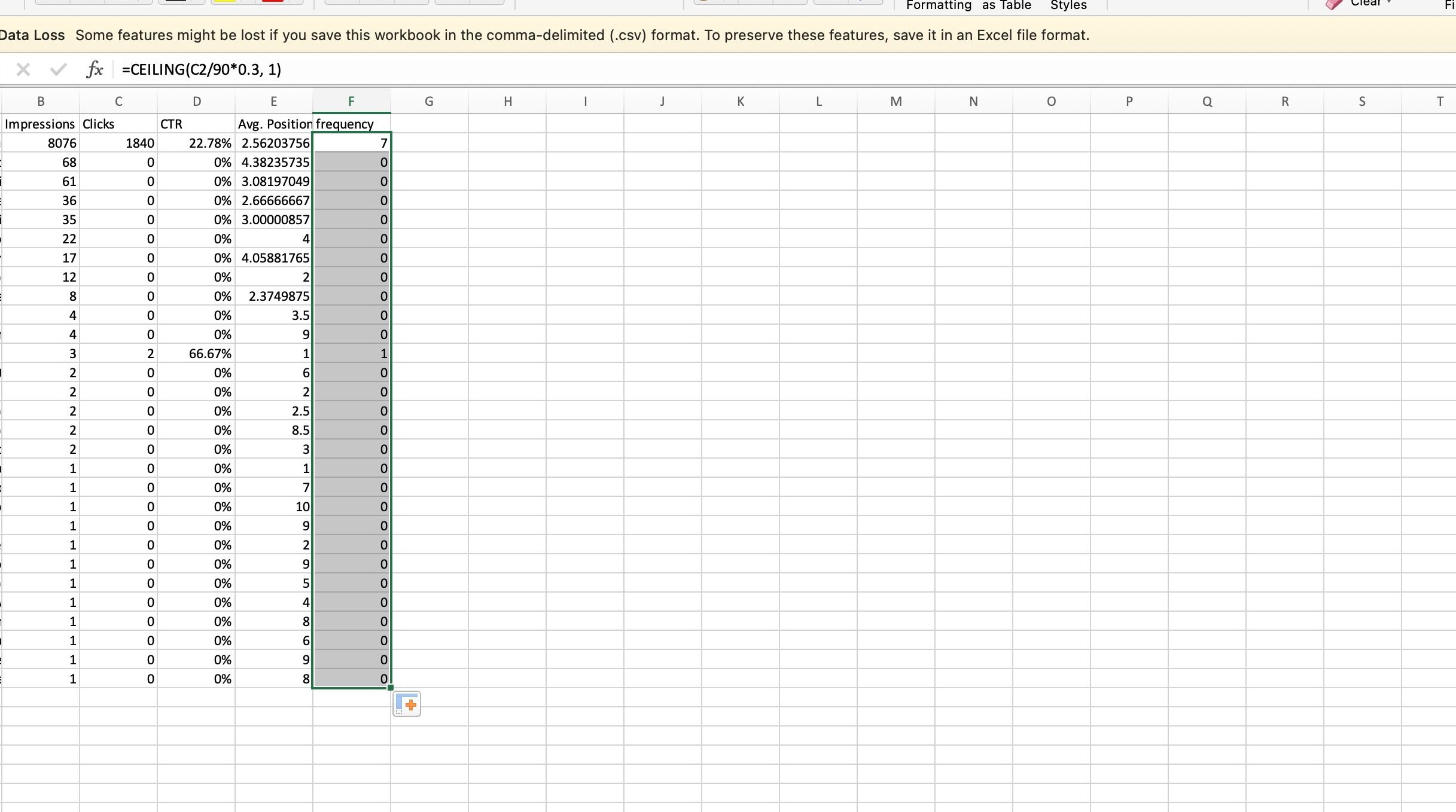This screenshot has width=1456, height=812.
Task: Select column K header
Action: pyautogui.click(x=741, y=102)
